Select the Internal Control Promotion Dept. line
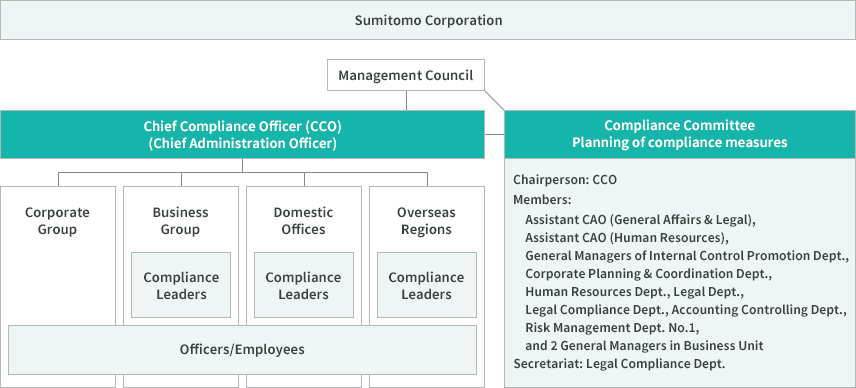 pyautogui.click(x=687, y=255)
